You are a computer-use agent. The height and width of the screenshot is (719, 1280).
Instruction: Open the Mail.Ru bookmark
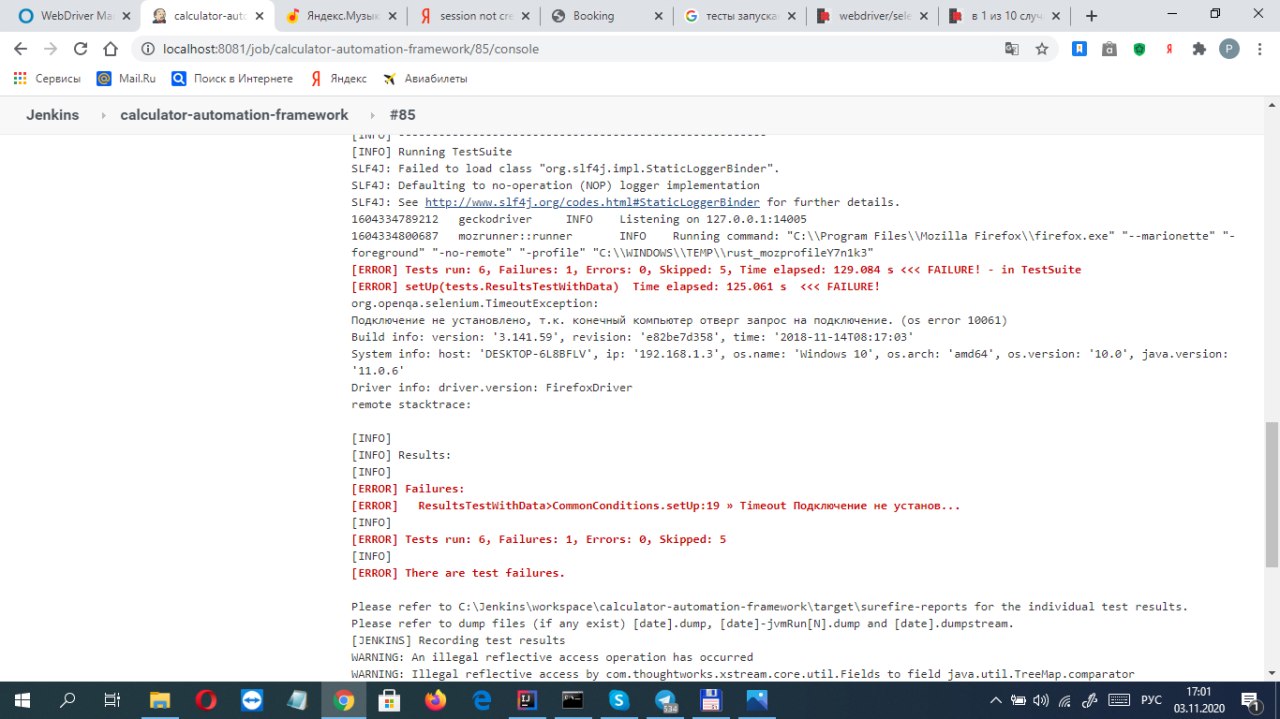point(126,78)
